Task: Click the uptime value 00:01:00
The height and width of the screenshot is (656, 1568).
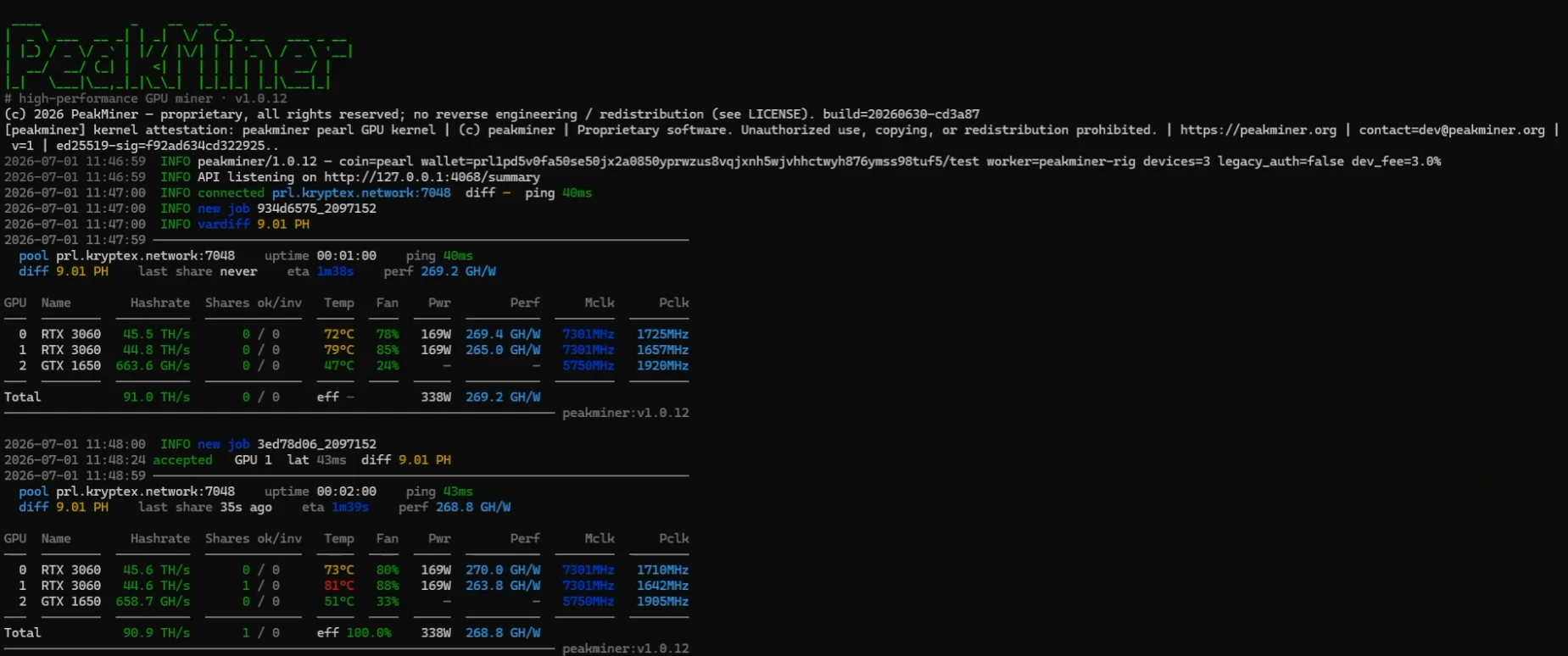Action: point(346,256)
